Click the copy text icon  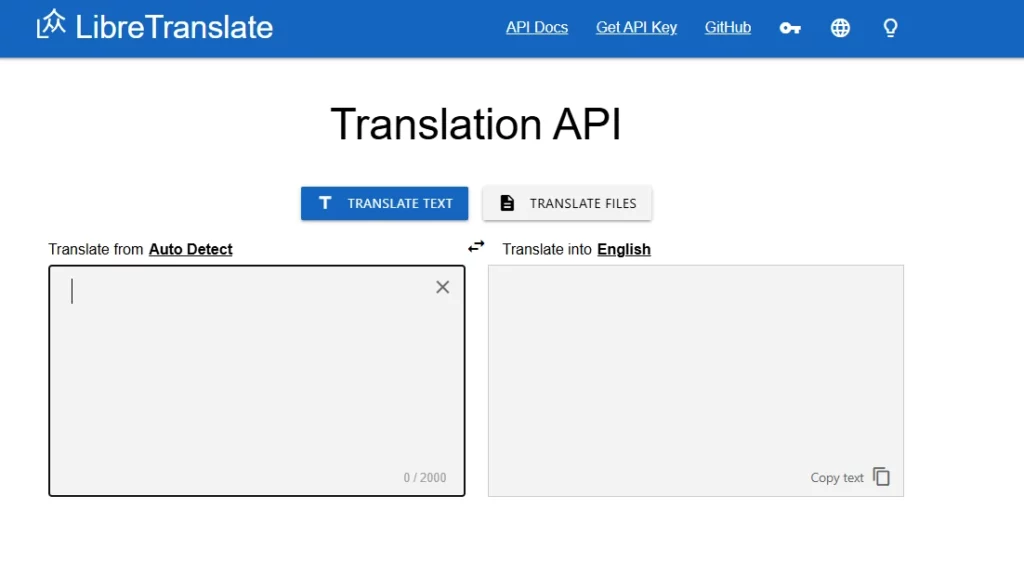[x=881, y=477]
